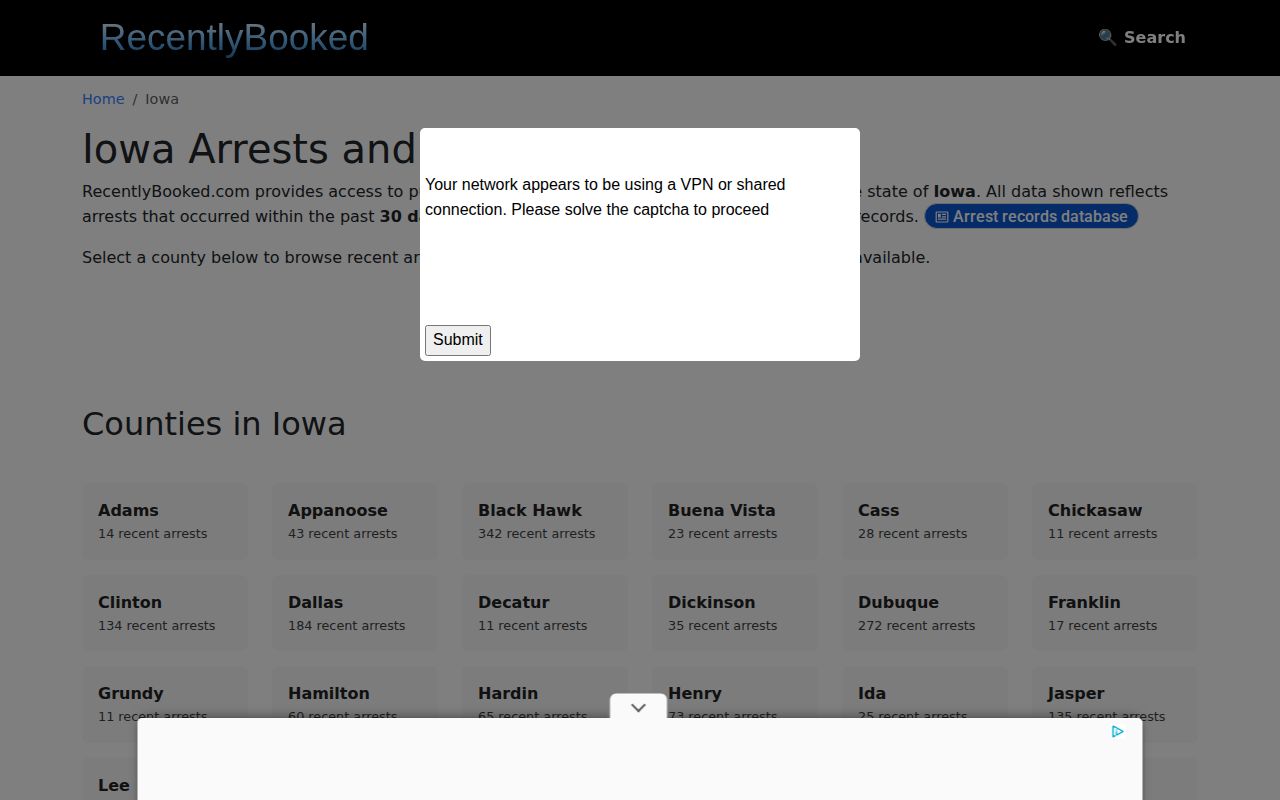Select Black Hawk county card
This screenshot has width=1280, height=800.
545,521
